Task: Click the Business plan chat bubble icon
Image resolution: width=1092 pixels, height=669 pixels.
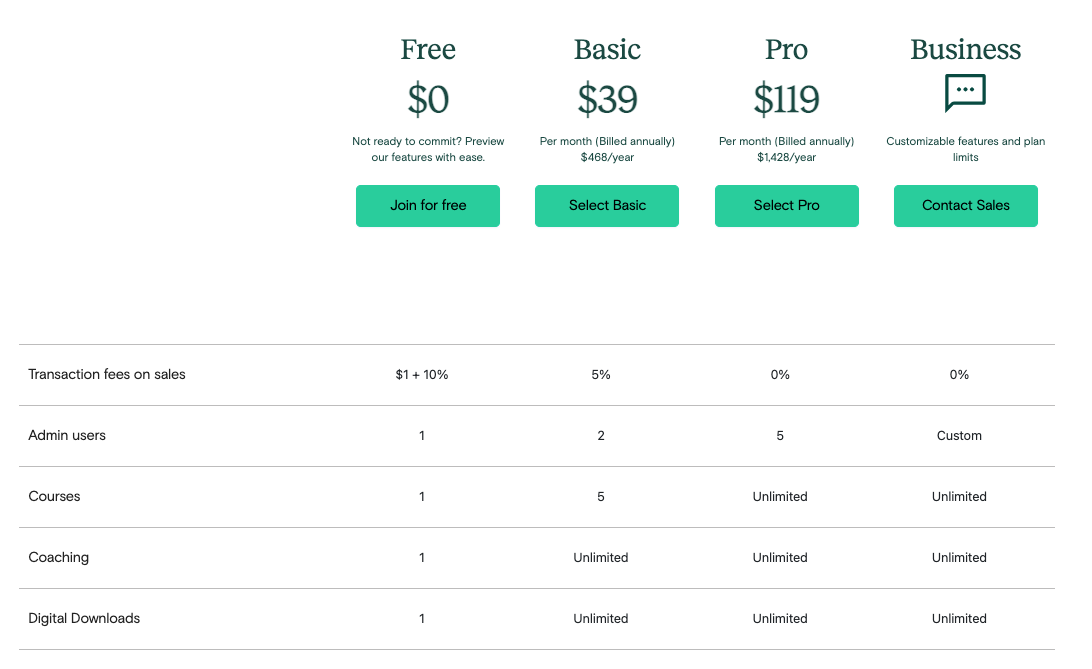Action: click(x=965, y=93)
